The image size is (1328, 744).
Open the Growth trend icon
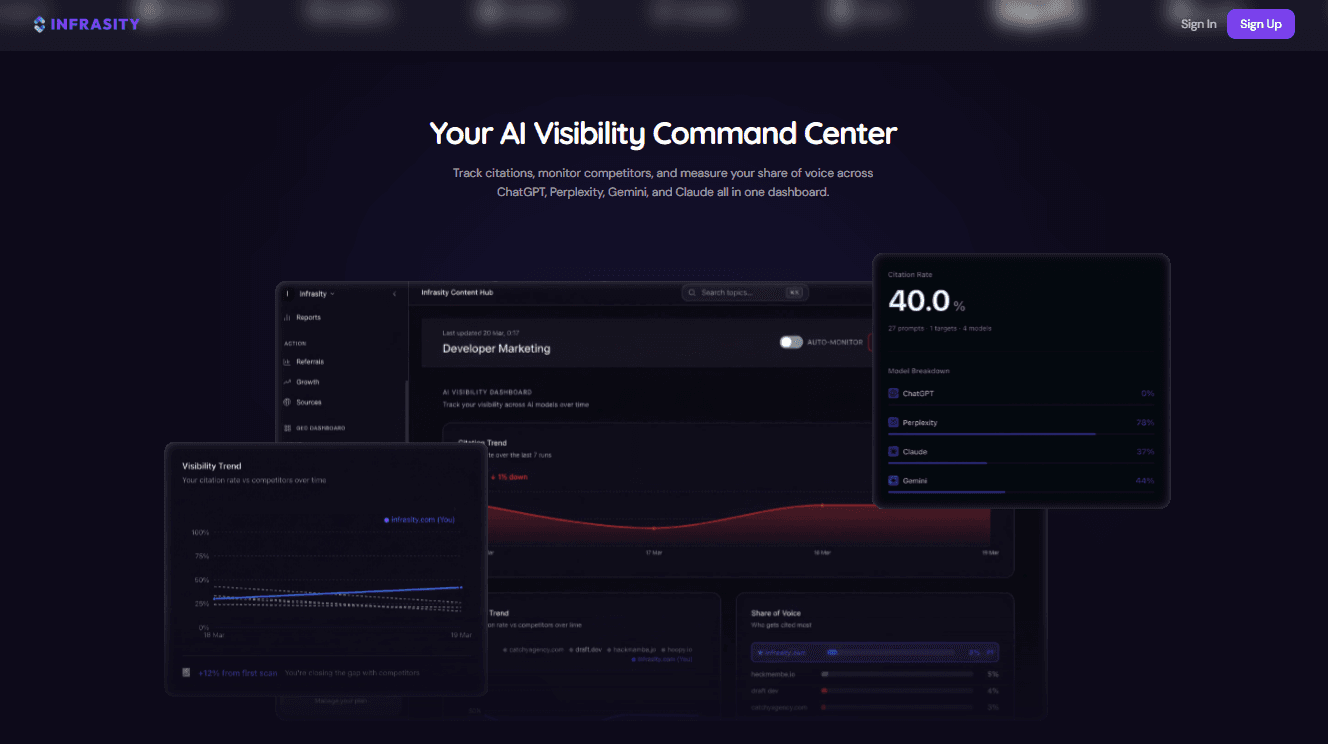[287, 382]
